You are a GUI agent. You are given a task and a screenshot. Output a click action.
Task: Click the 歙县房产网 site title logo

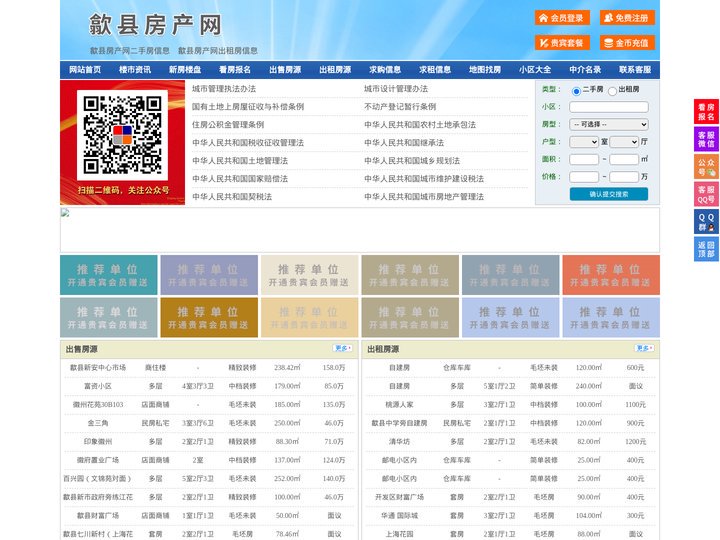click(155, 25)
